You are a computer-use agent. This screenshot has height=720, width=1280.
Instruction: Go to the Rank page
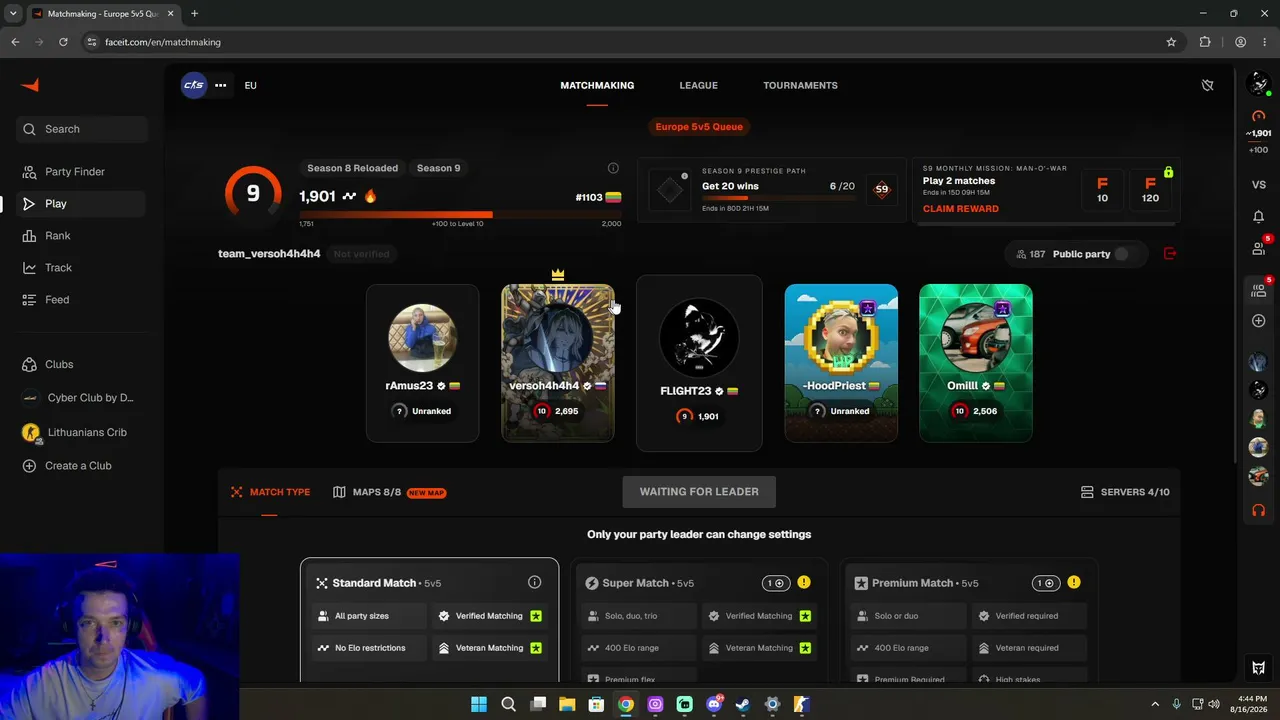82,236
